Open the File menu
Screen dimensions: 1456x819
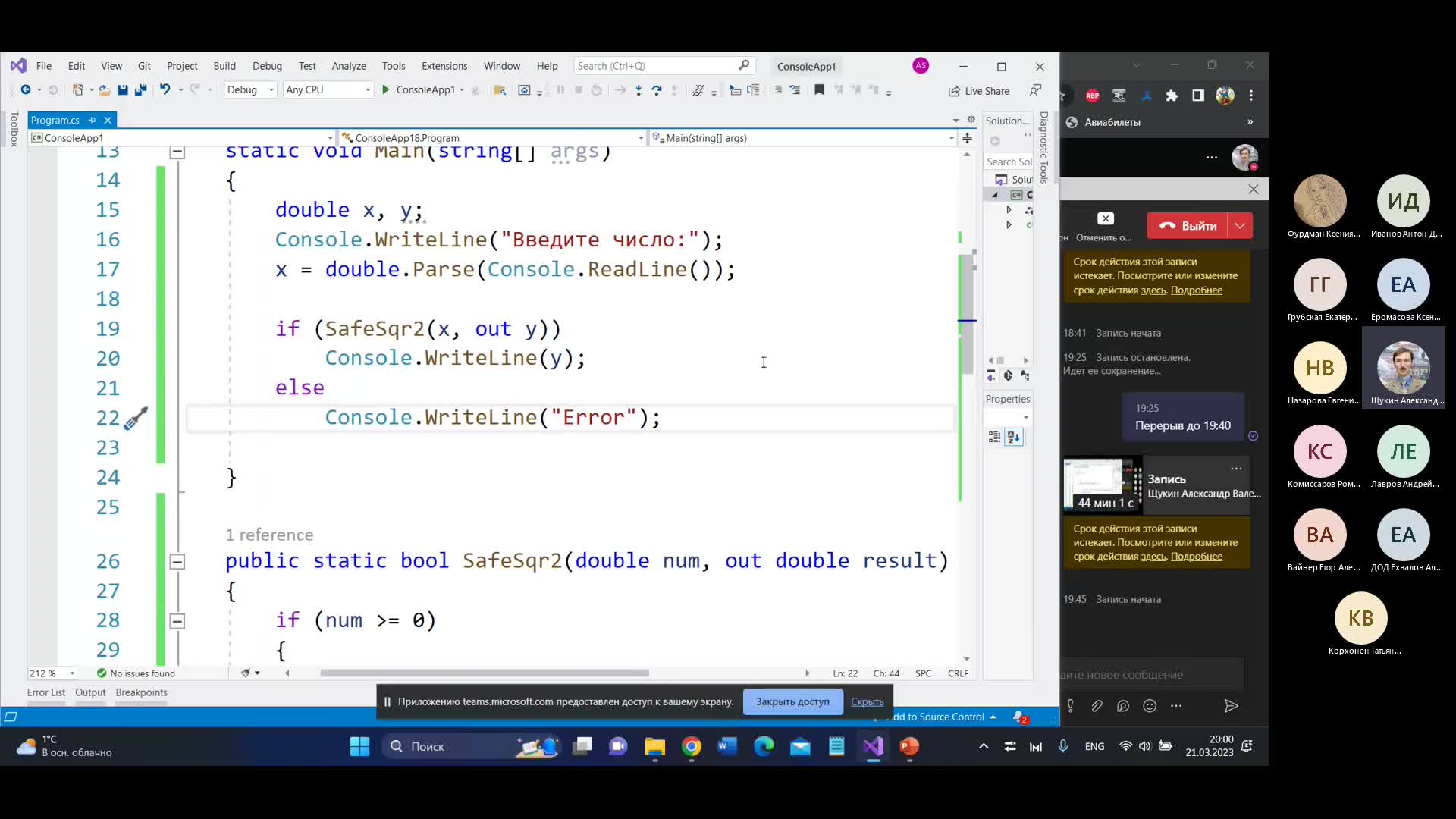coord(44,66)
